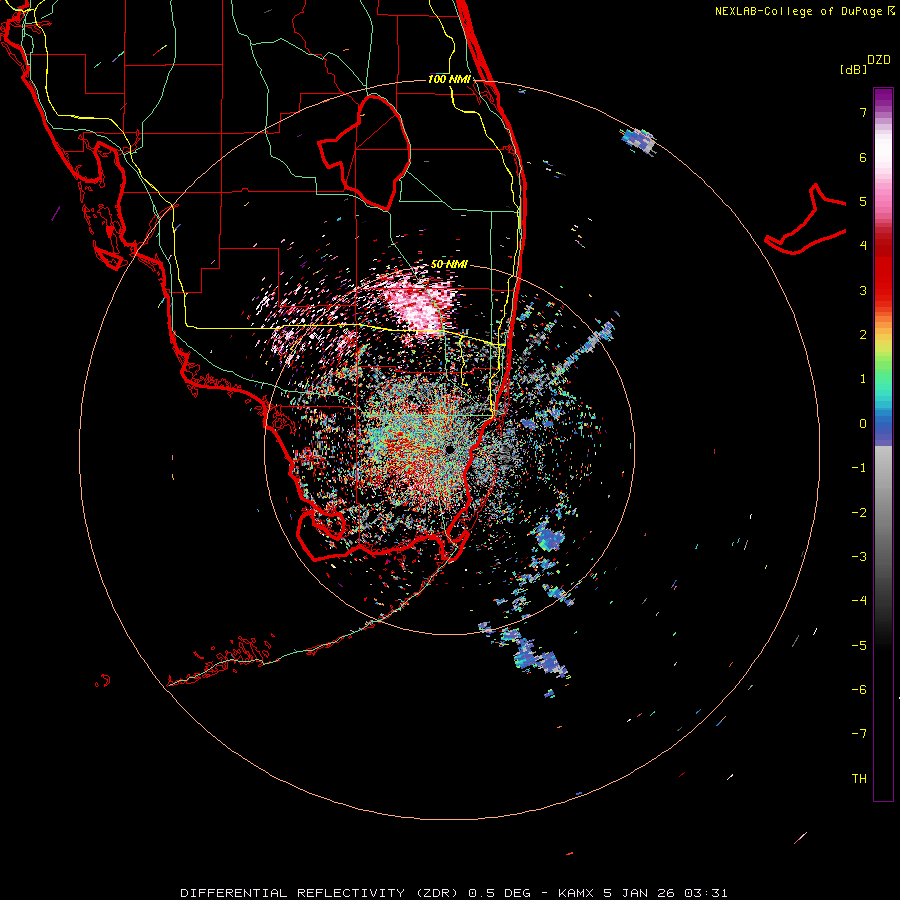The width and height of the screenshot is (900, 900).
Task: Click the -1 value on the color scale
Action: pyautogui.click(x=859, y=468)
